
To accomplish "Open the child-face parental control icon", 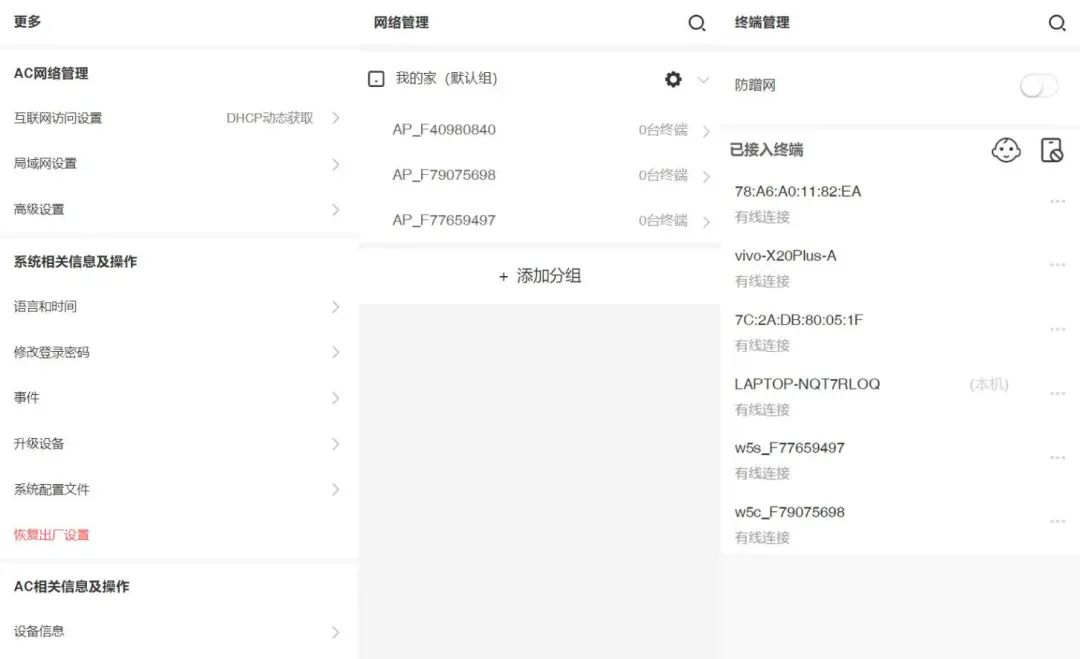I will pos(1006,150).
